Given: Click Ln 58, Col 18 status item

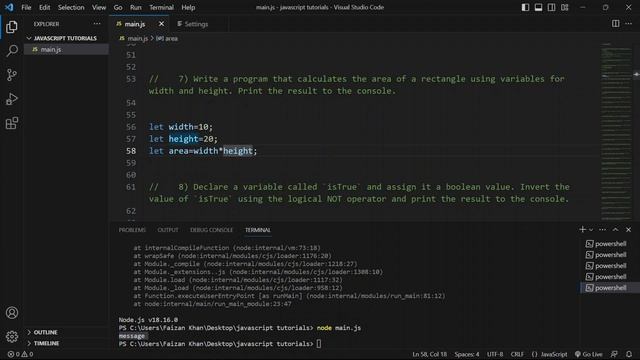Looking at the screenshot, I should 429,354.
